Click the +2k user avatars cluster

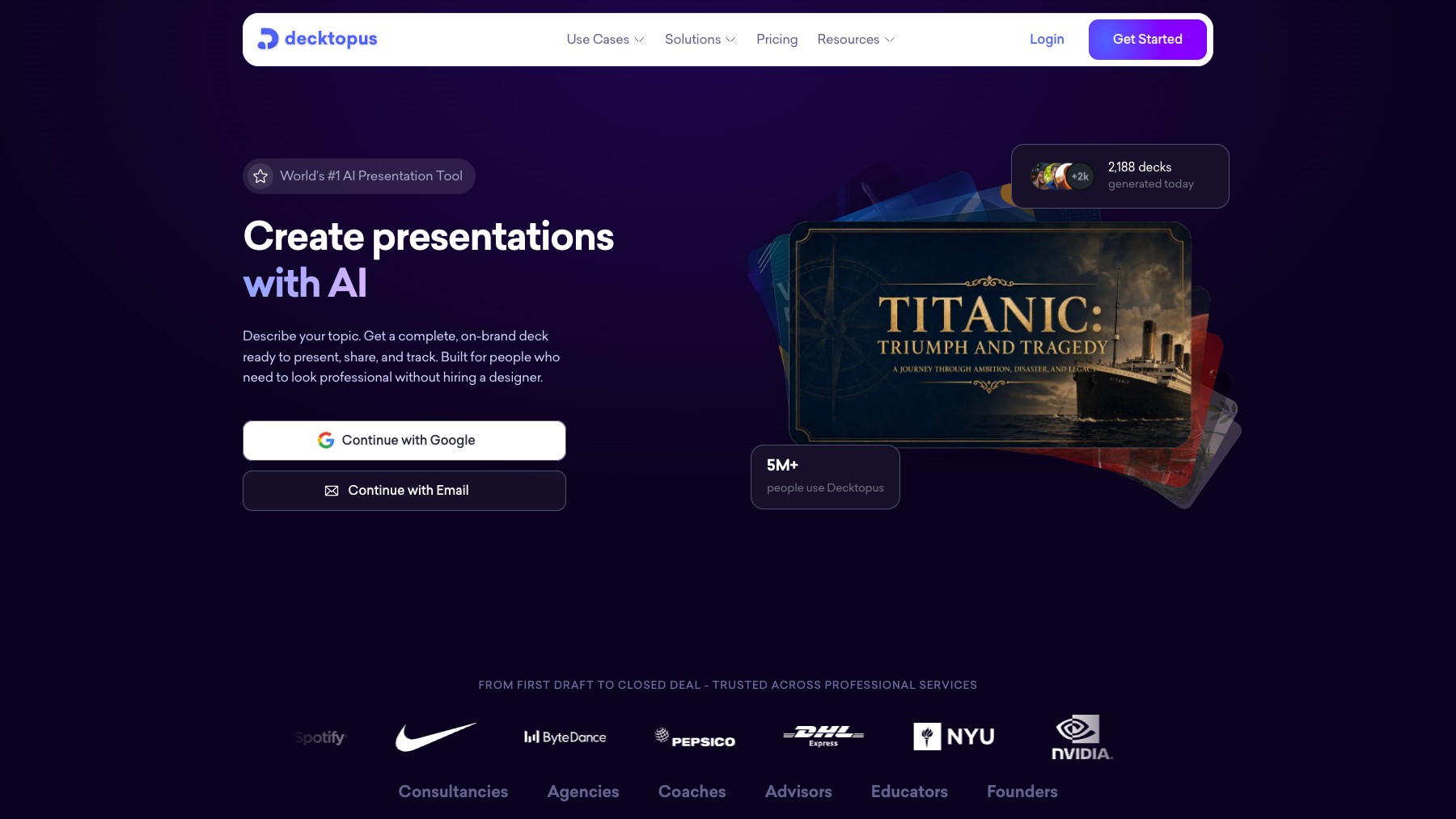point(1062,176)
